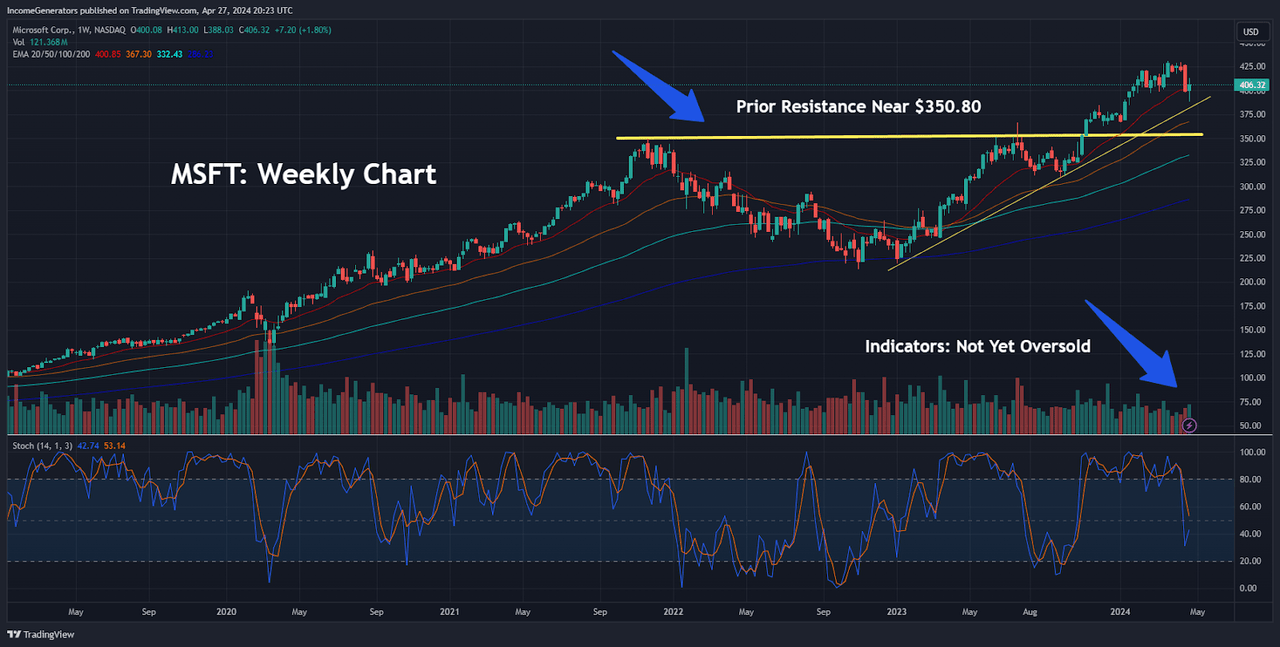
Task: Open the USD currency selector
Action: point(1251,31)
